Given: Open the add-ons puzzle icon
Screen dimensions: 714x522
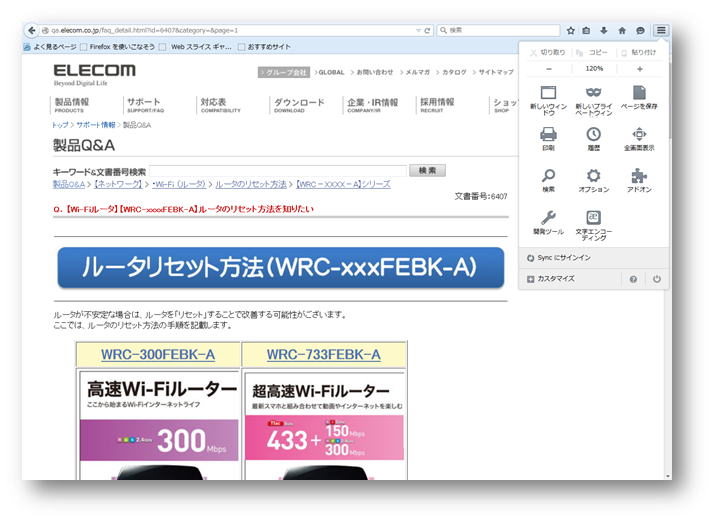Looking at the screenshot, I should tap(639, 180).
